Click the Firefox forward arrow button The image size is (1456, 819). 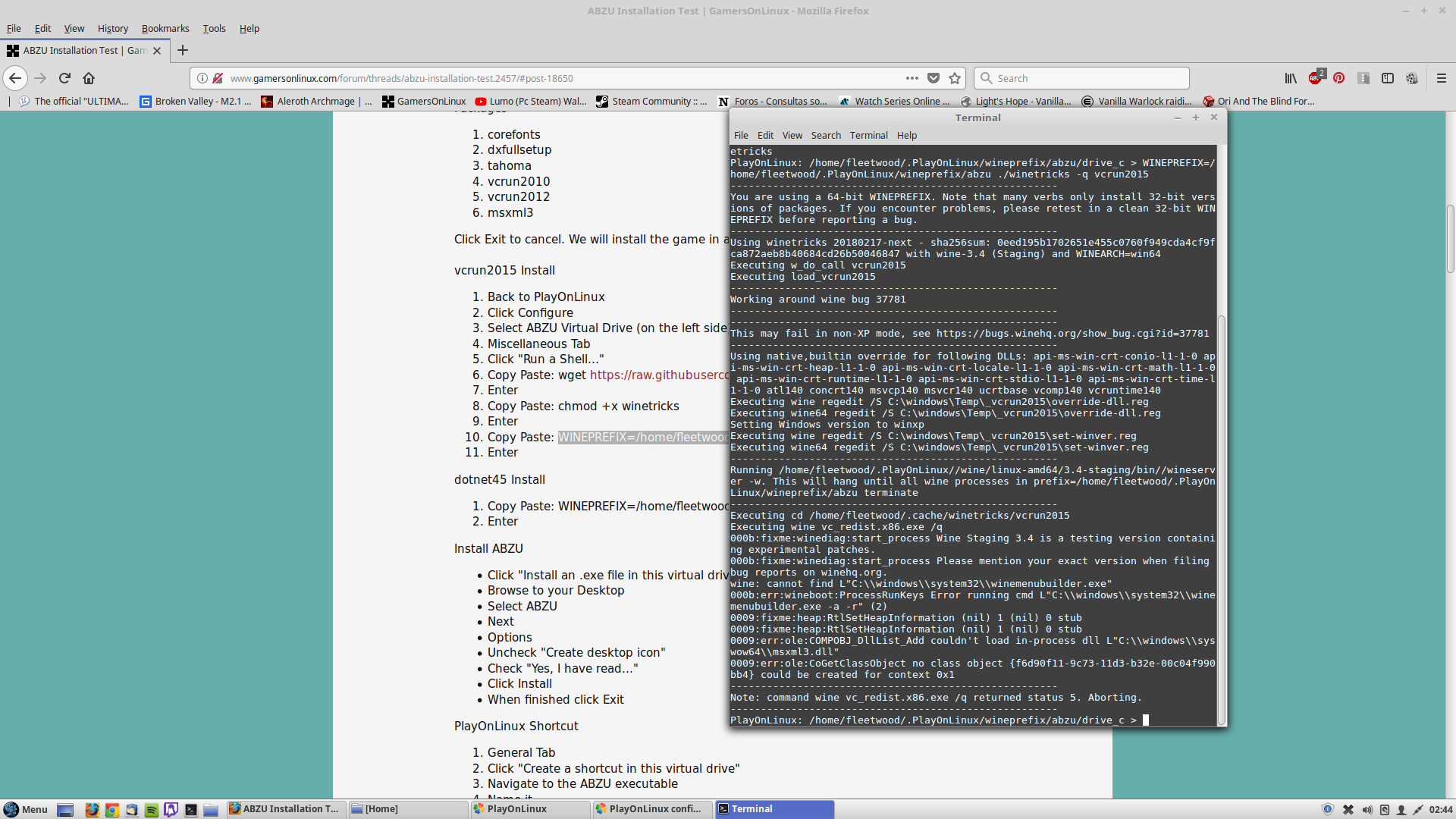(x=40, y=78)
